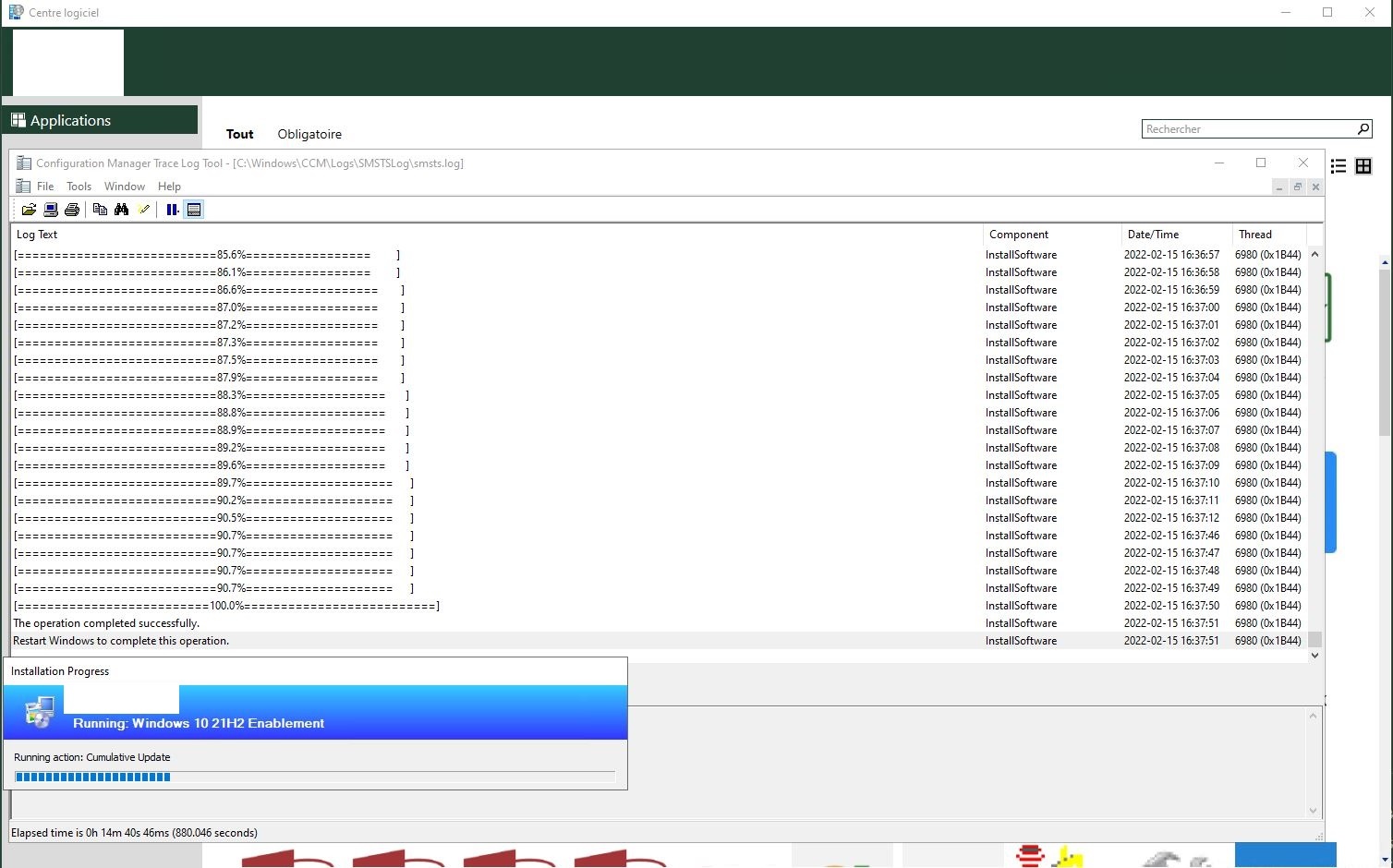Click the Open log file folder icon
The image size is (1393, 868).
29,210
